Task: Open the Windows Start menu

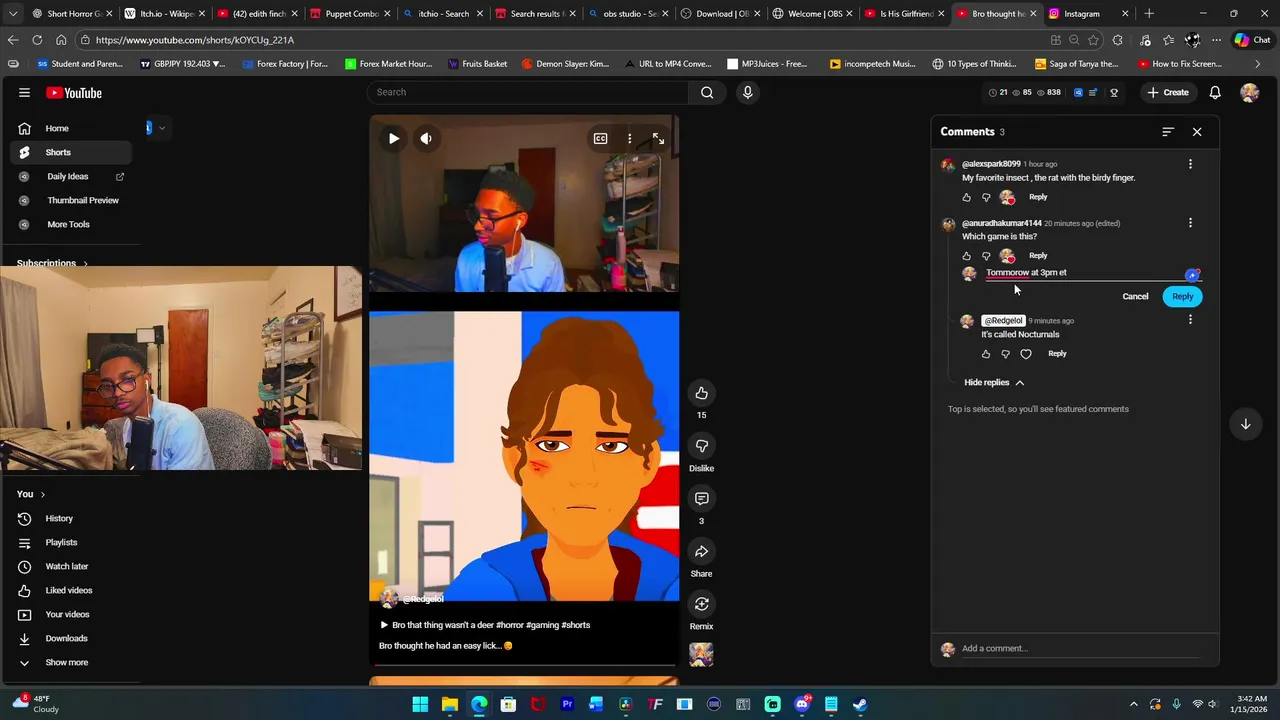Action: (x=421, y=704)
